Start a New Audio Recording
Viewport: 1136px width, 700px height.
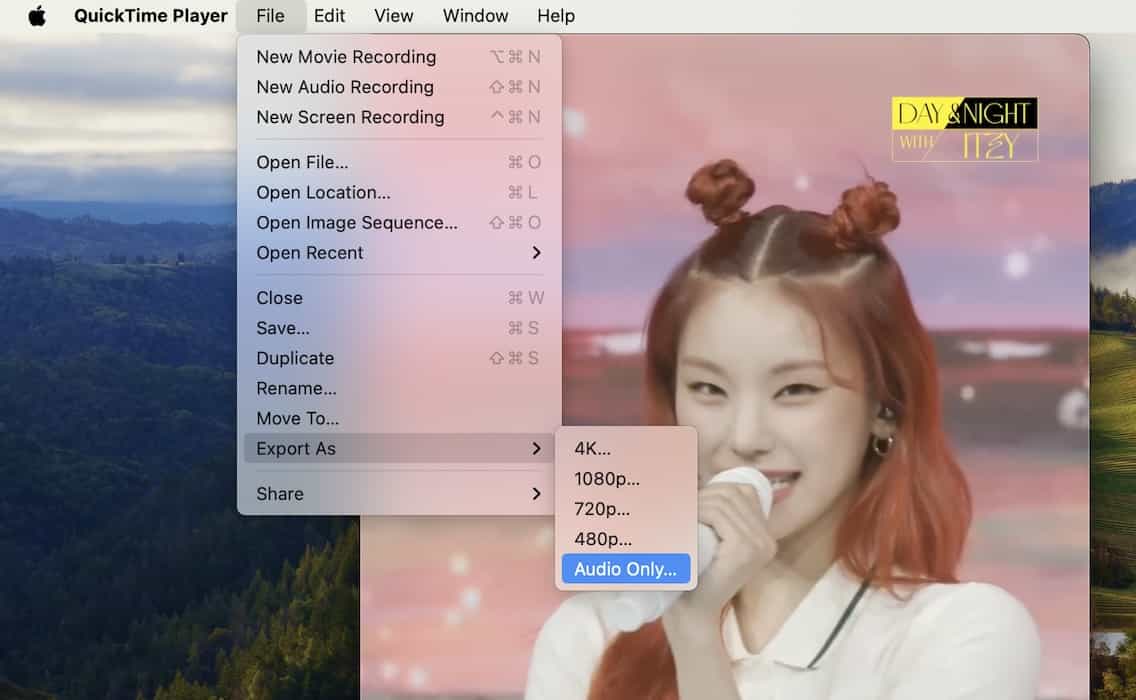(345, 87)
